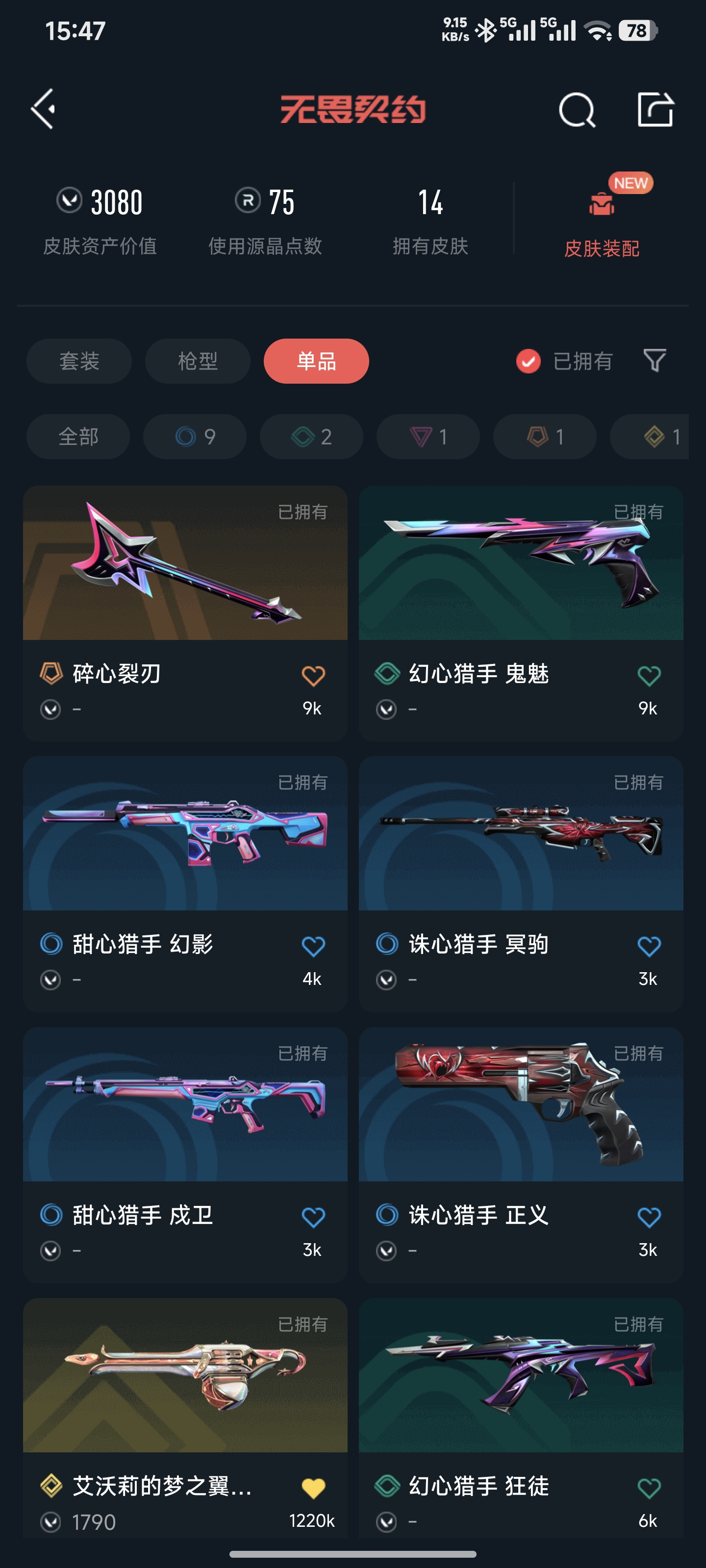The width and height of the screenshot is (706, 1568).
Task: Switch to the 套装 tab
Action: tap(79, 361)
